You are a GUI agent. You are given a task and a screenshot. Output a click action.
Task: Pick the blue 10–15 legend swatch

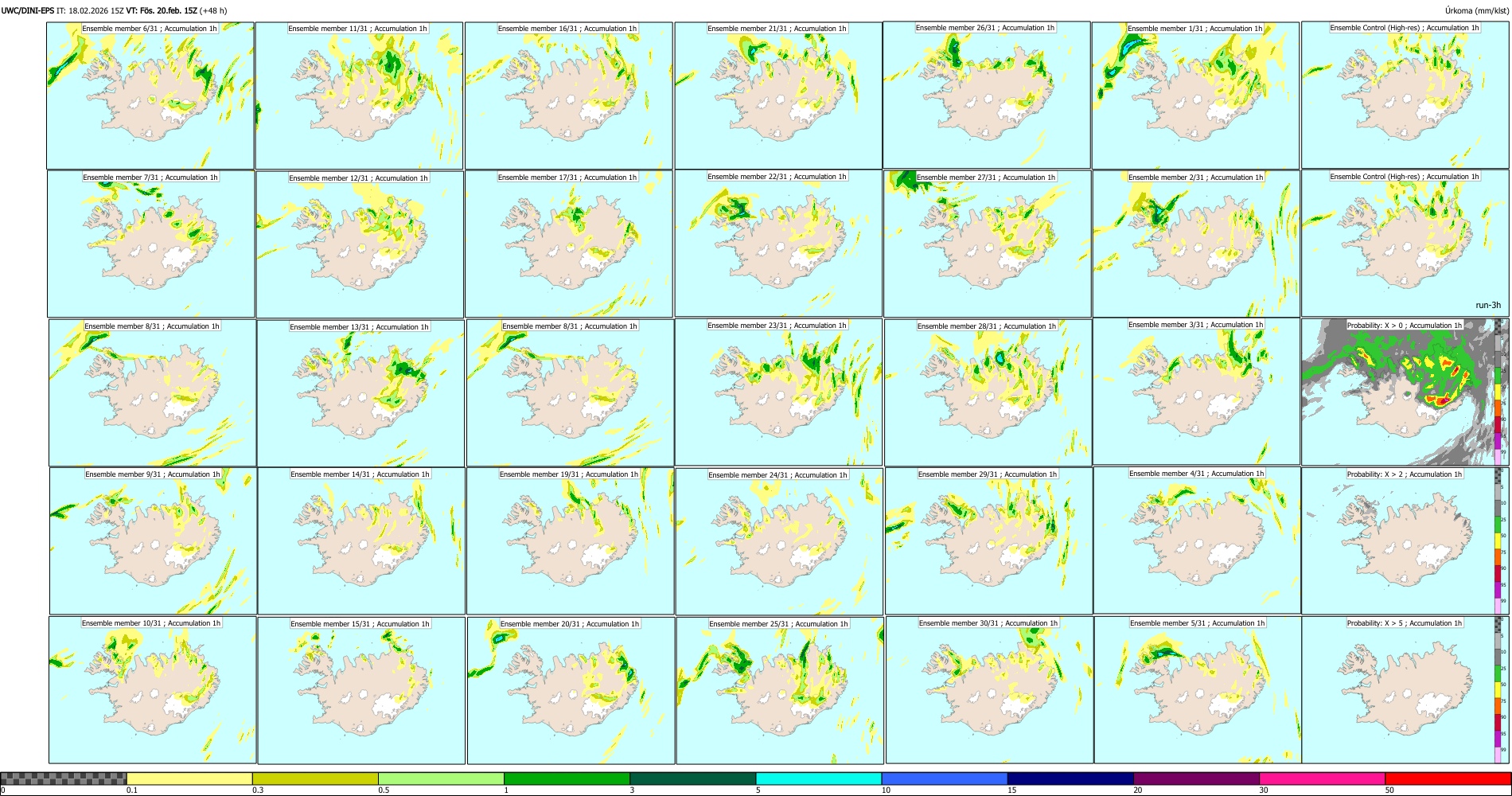pyautogui.click(x=945, y=778)
